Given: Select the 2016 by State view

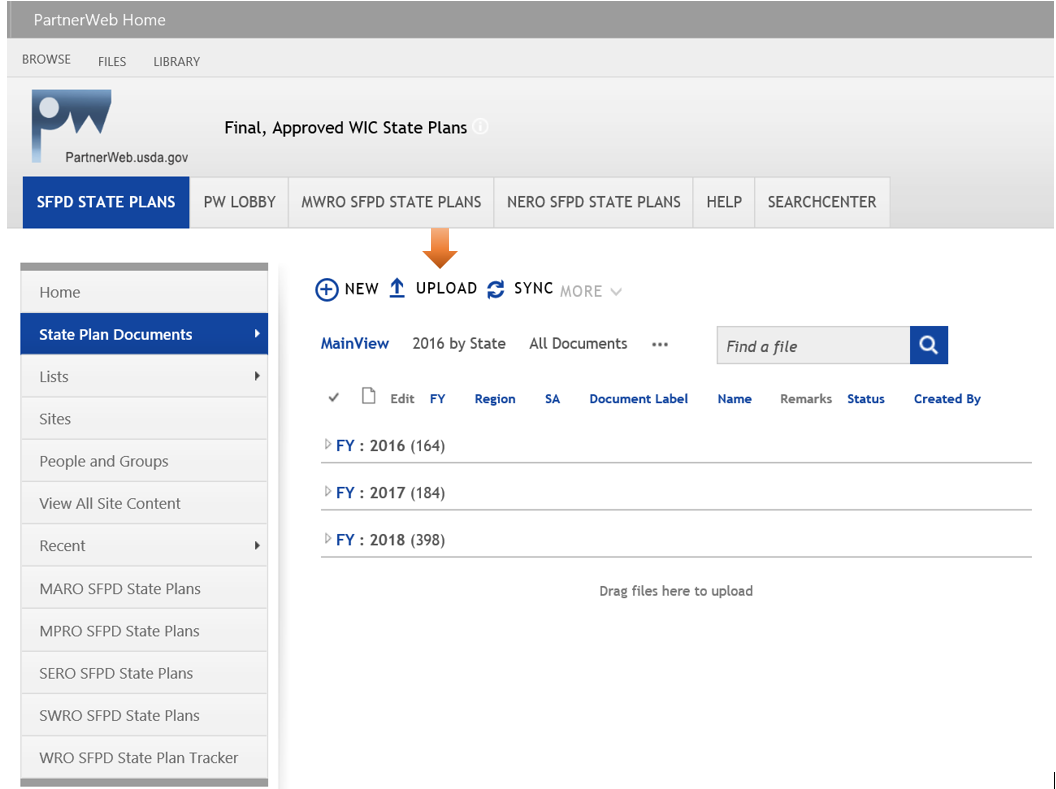Looking at the screenshot, I should point(458,343).
